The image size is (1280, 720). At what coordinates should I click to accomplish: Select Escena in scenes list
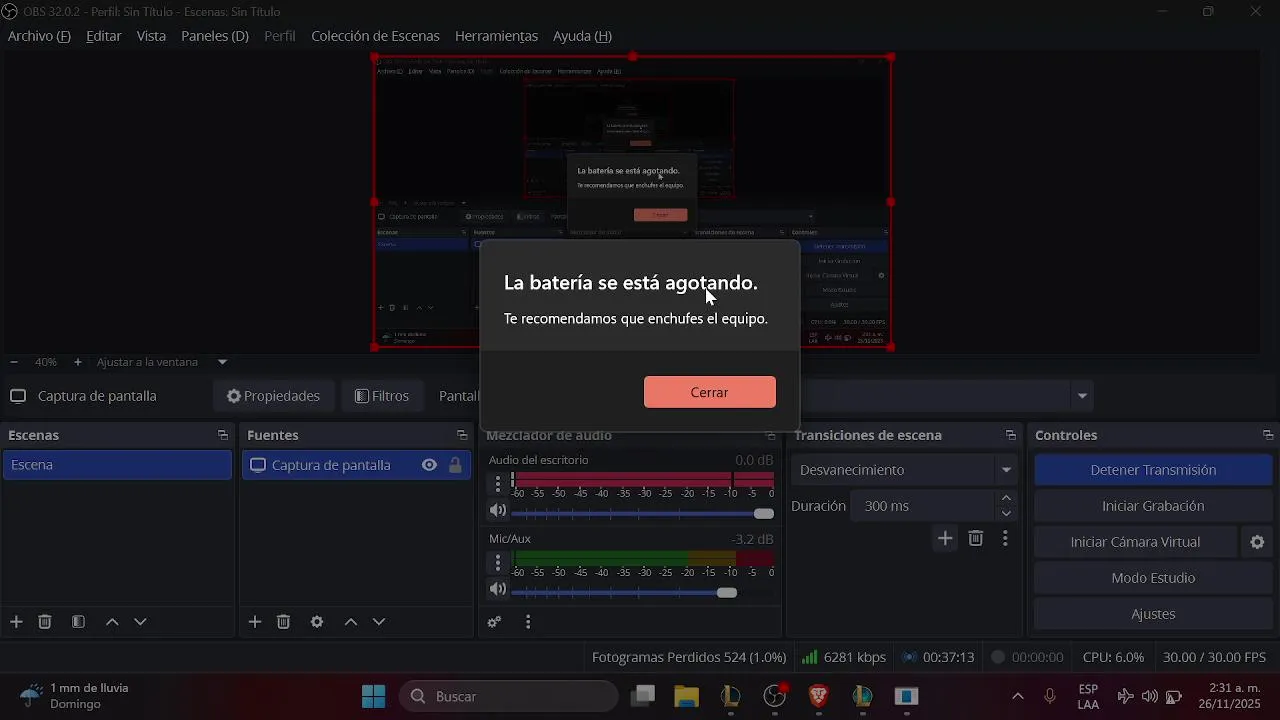point(117,465)
